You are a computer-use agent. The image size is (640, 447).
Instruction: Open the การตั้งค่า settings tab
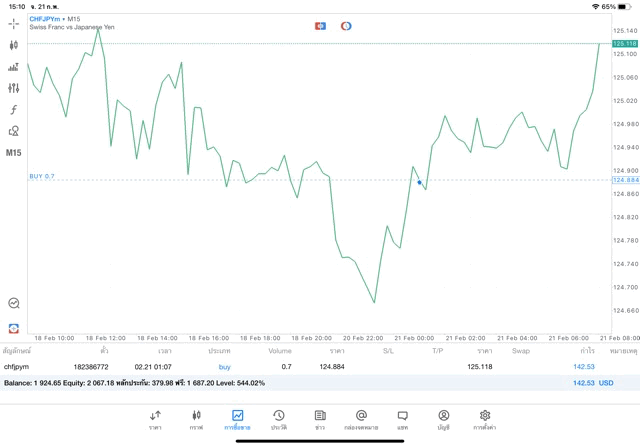click(485, 419)
